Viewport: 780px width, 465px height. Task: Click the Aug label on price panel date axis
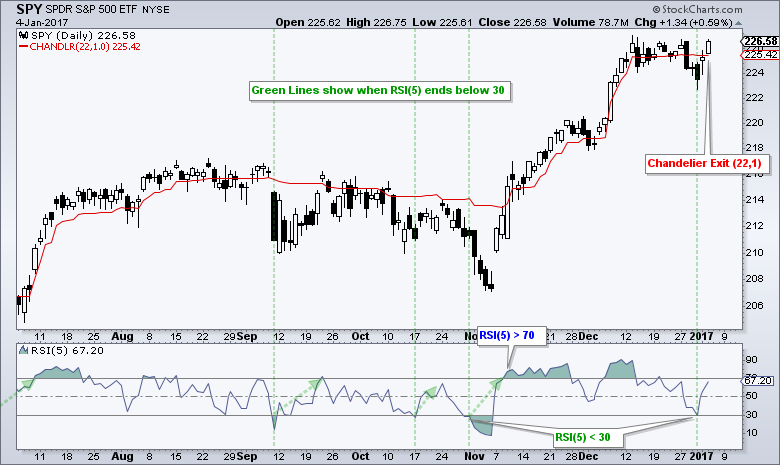click(x=122, y=337)
